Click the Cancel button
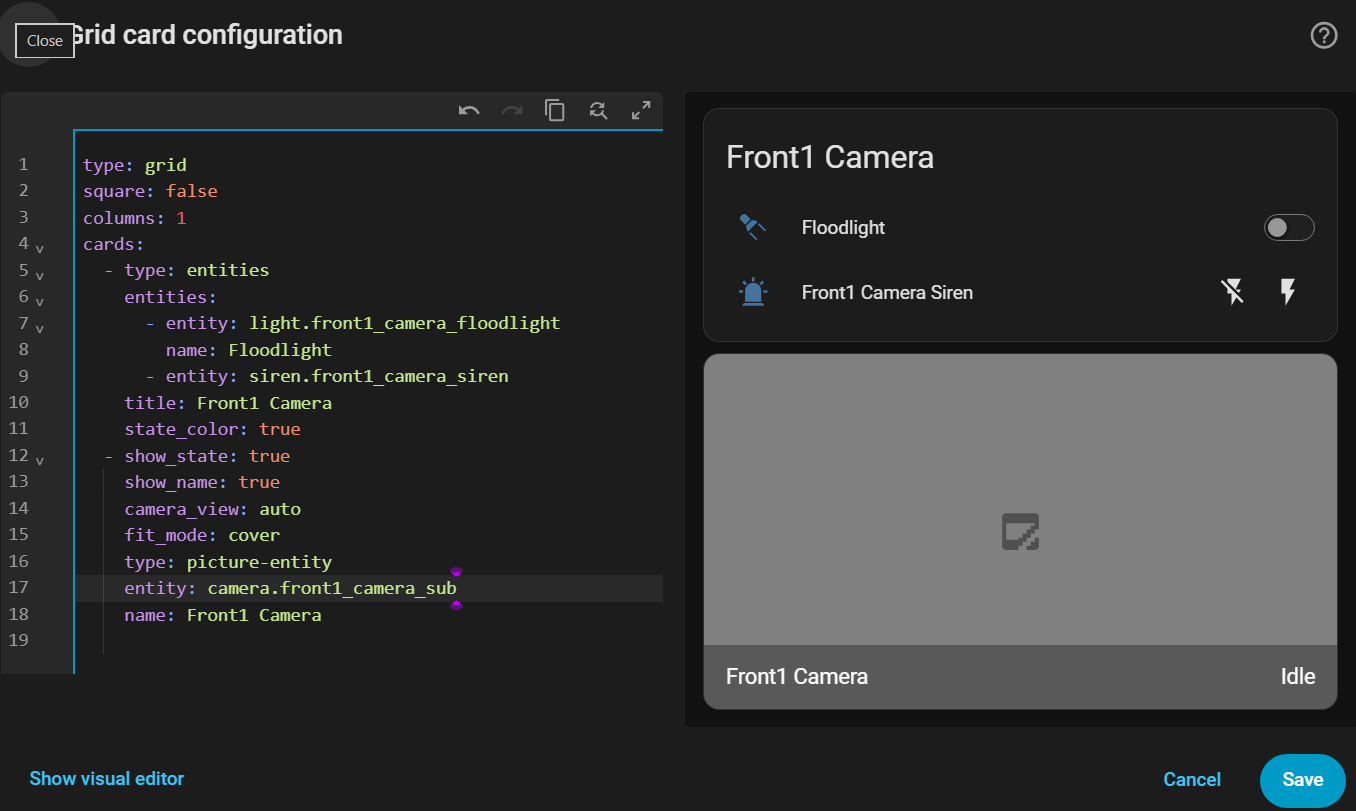 (x=1192, y=780)
